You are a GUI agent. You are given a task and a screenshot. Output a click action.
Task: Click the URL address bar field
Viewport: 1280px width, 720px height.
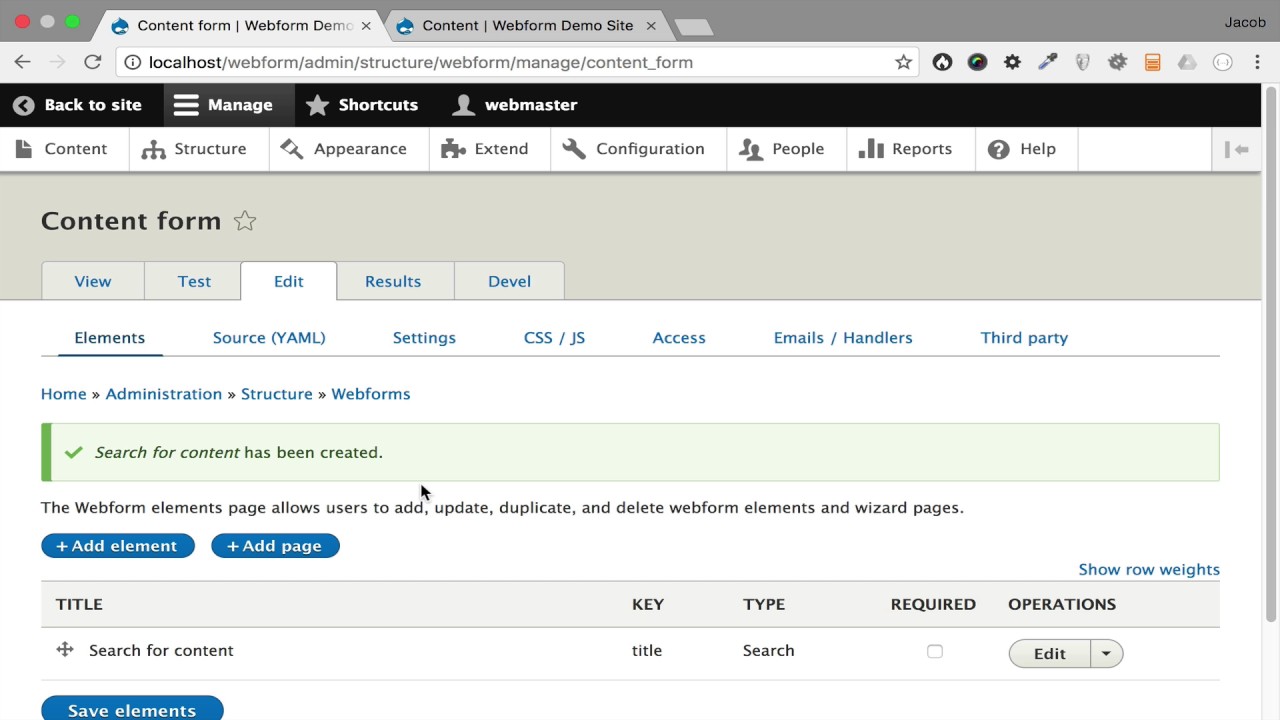click(x=500, y=62)
